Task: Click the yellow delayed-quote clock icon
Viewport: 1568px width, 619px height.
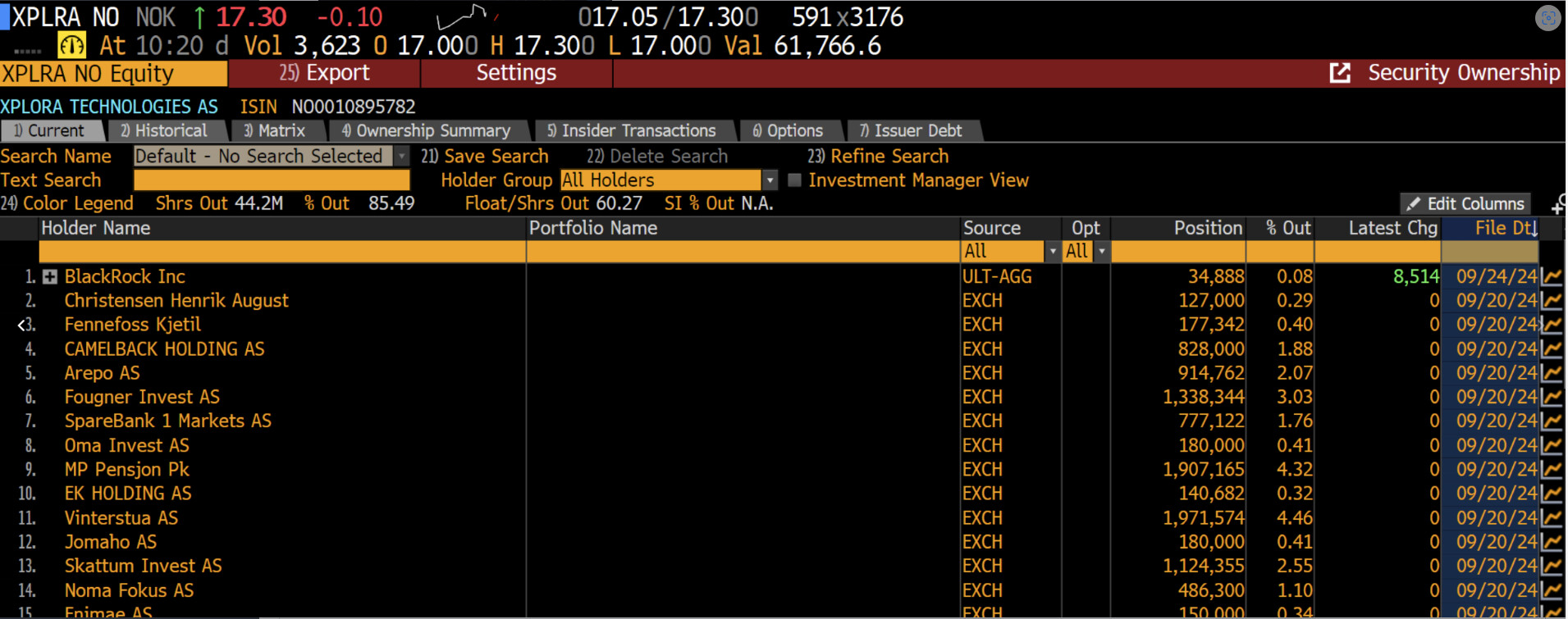Action: pyautogui.click(x=72, y=45)
